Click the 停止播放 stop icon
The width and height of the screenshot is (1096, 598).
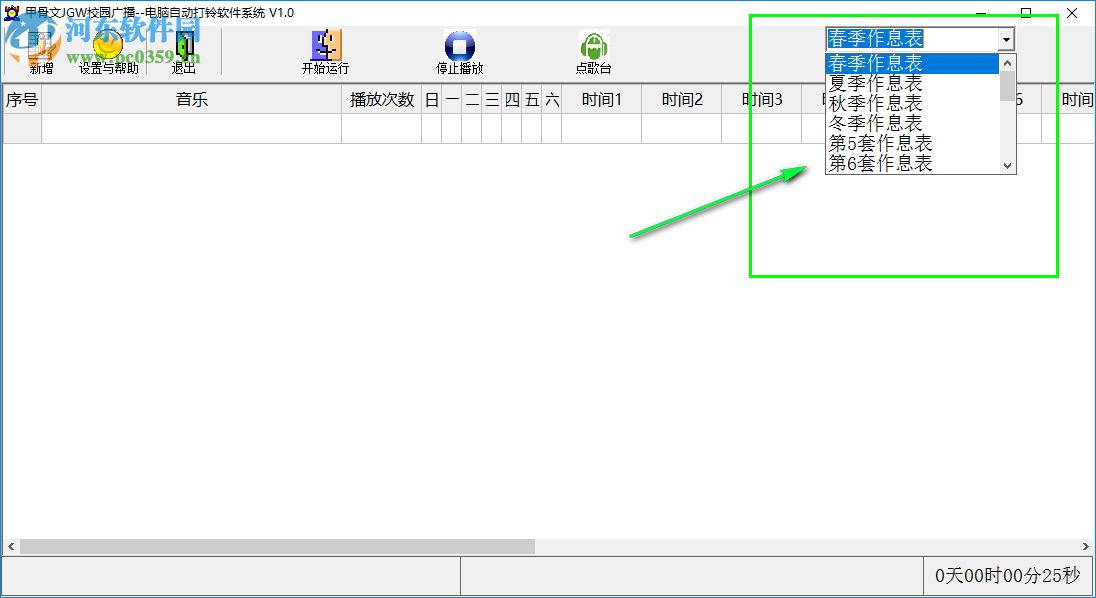point(459,52)
